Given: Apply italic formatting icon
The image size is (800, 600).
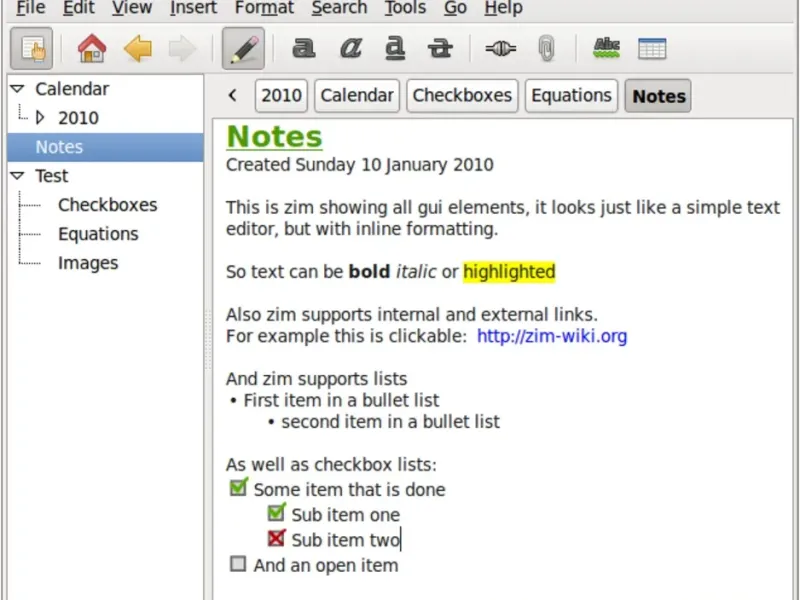Looking at the screenshot, I should (351, 49).
